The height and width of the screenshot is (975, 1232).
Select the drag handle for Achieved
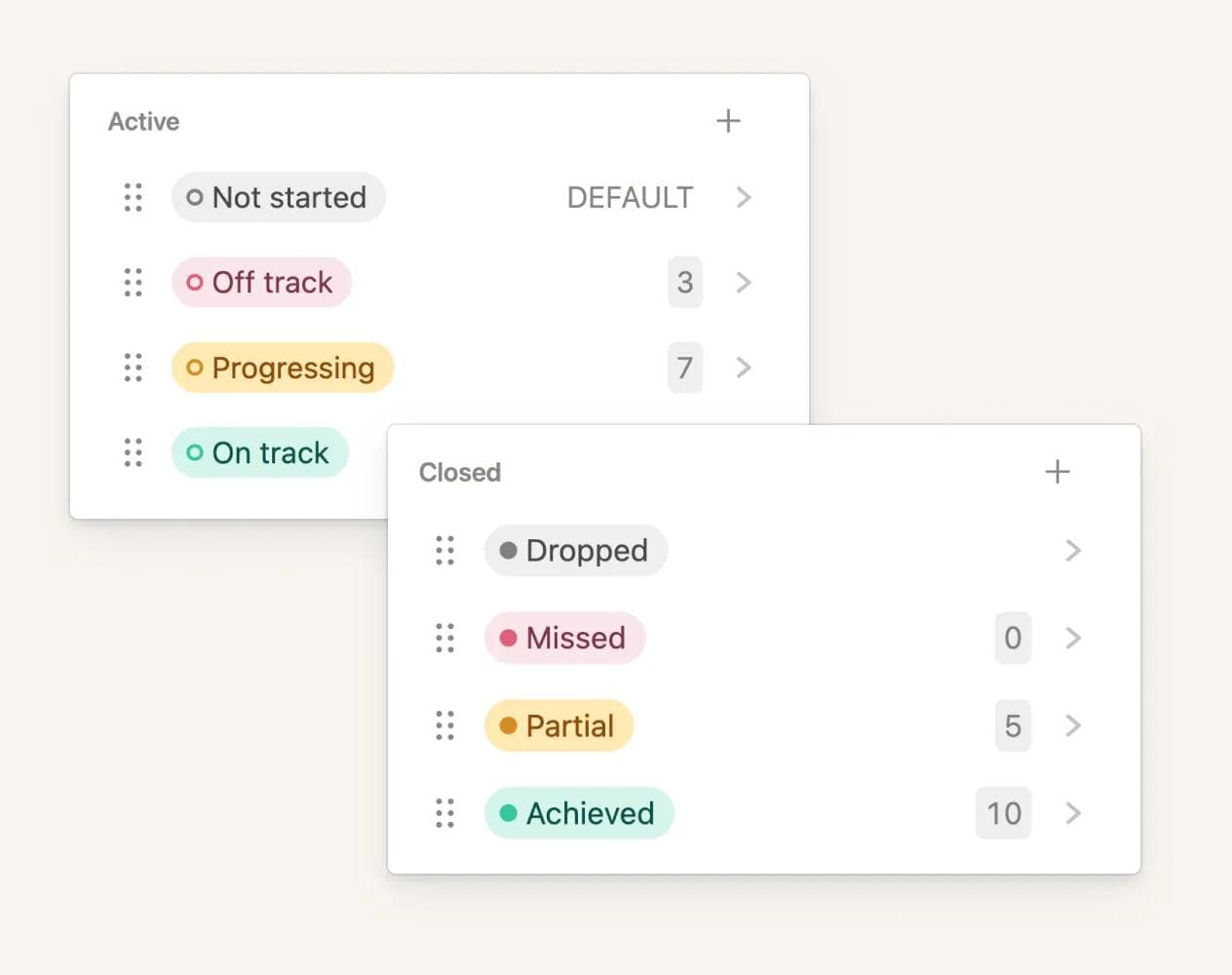pos(445,813)
